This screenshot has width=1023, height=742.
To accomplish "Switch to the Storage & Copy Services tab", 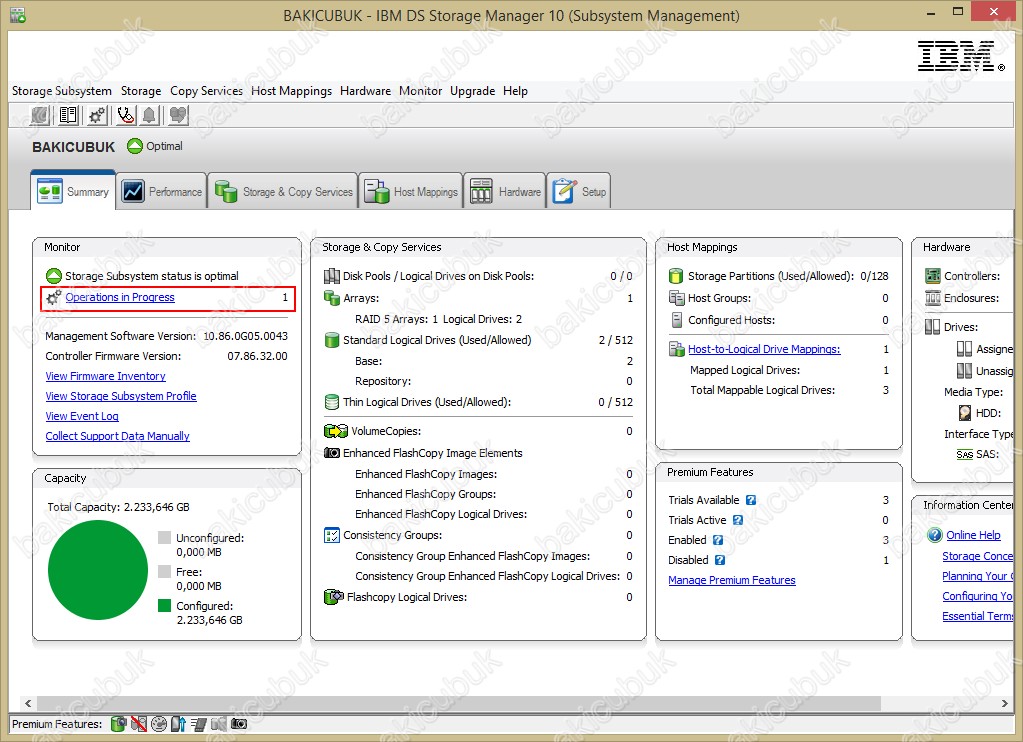I will pyautogui.click(x=283, y=191).
